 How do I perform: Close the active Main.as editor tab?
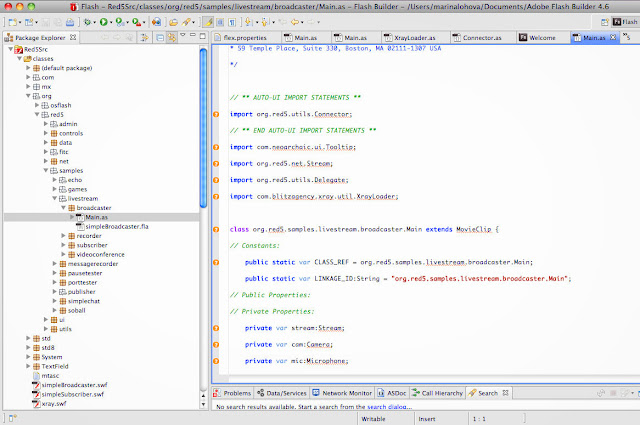point(613,37)
